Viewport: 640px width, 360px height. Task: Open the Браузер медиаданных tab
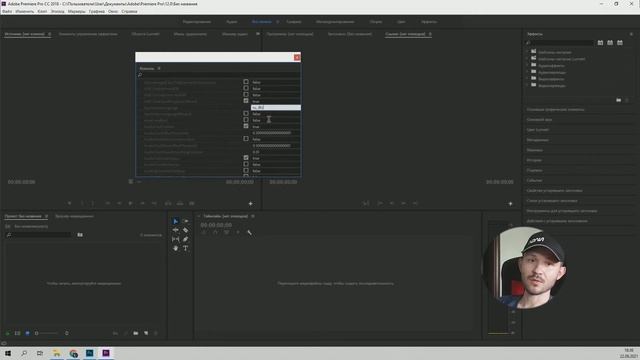[74, 216]
